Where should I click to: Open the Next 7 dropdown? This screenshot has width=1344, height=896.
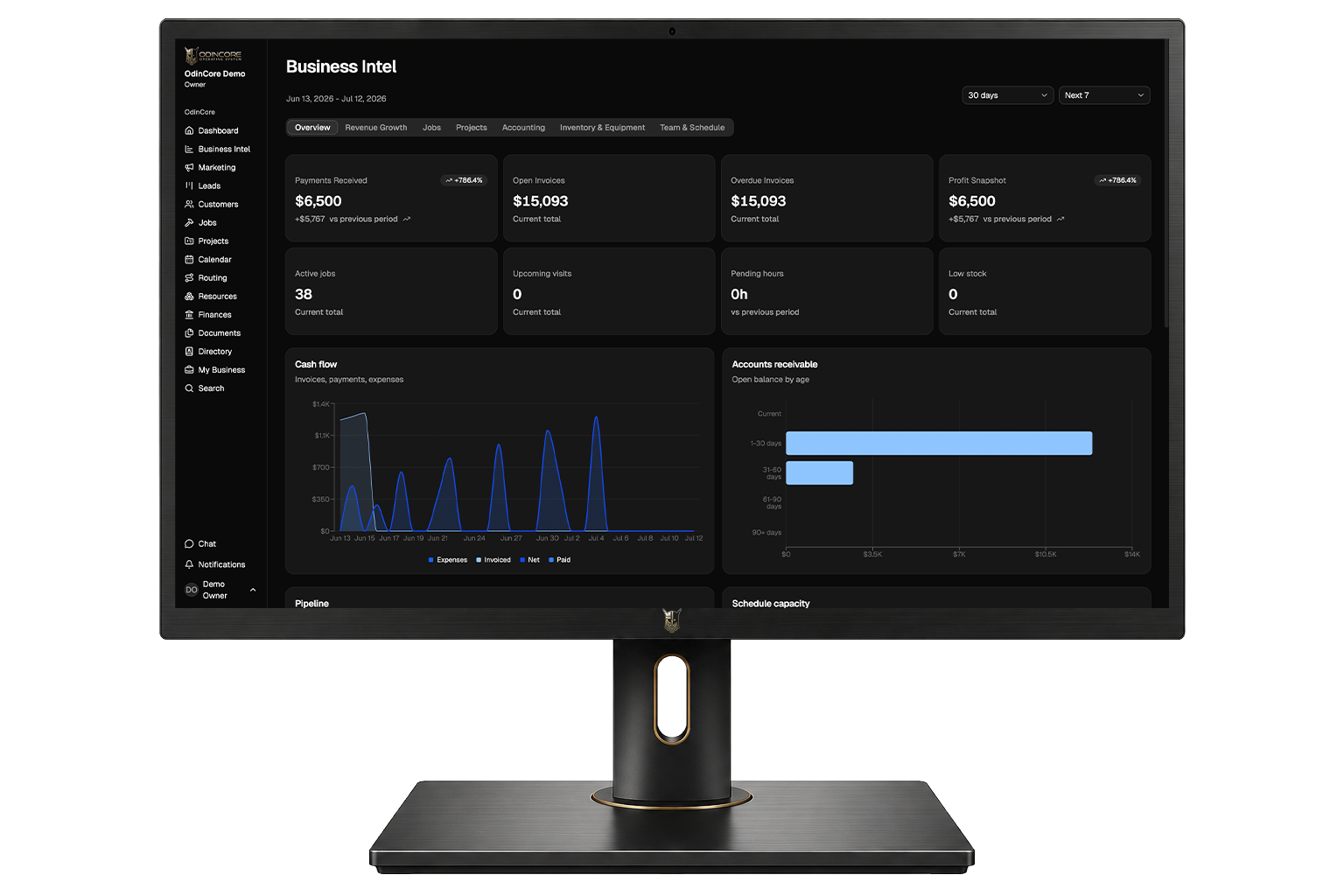click(1104, 95)
